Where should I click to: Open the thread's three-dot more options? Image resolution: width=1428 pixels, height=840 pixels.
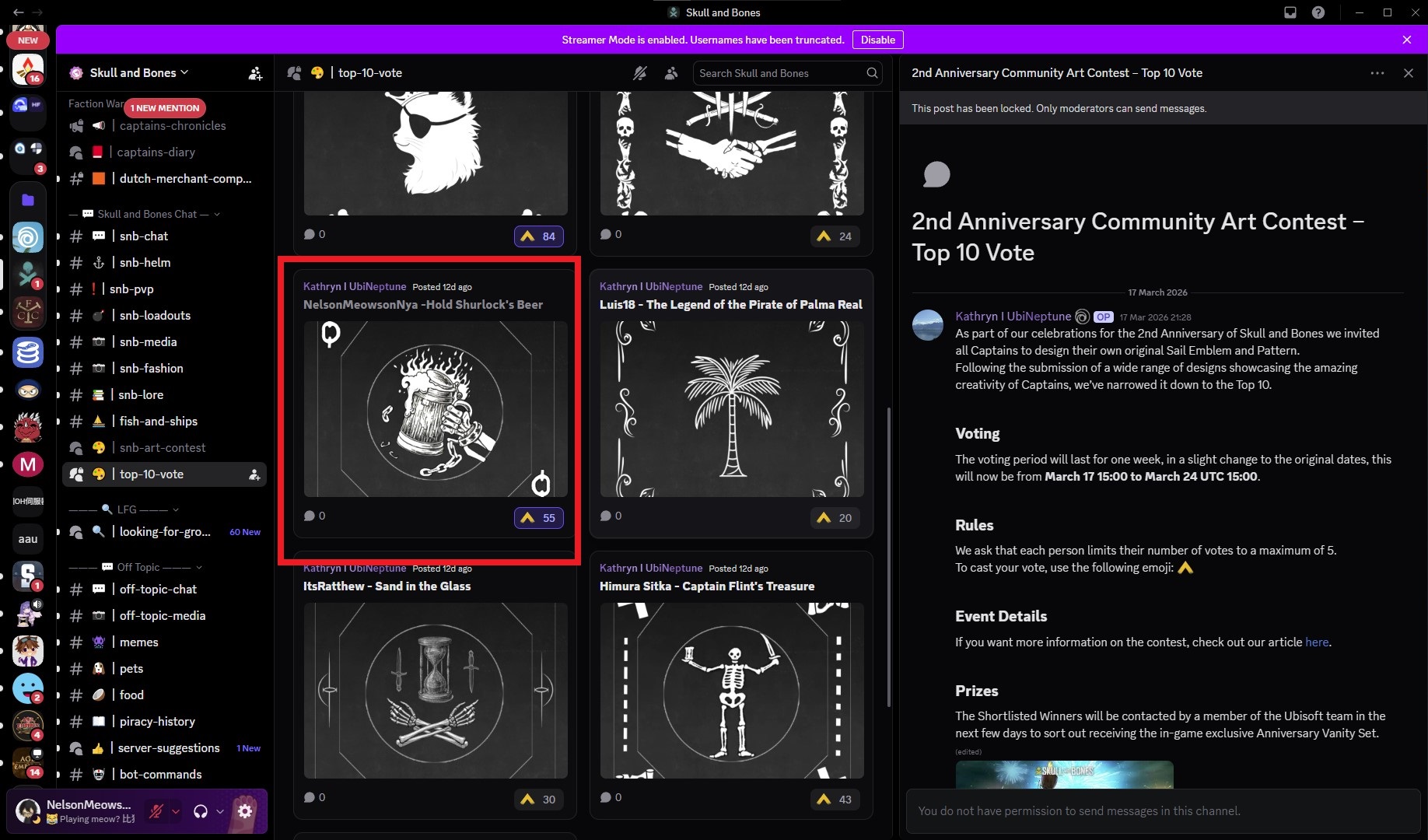coord(1377,73)
